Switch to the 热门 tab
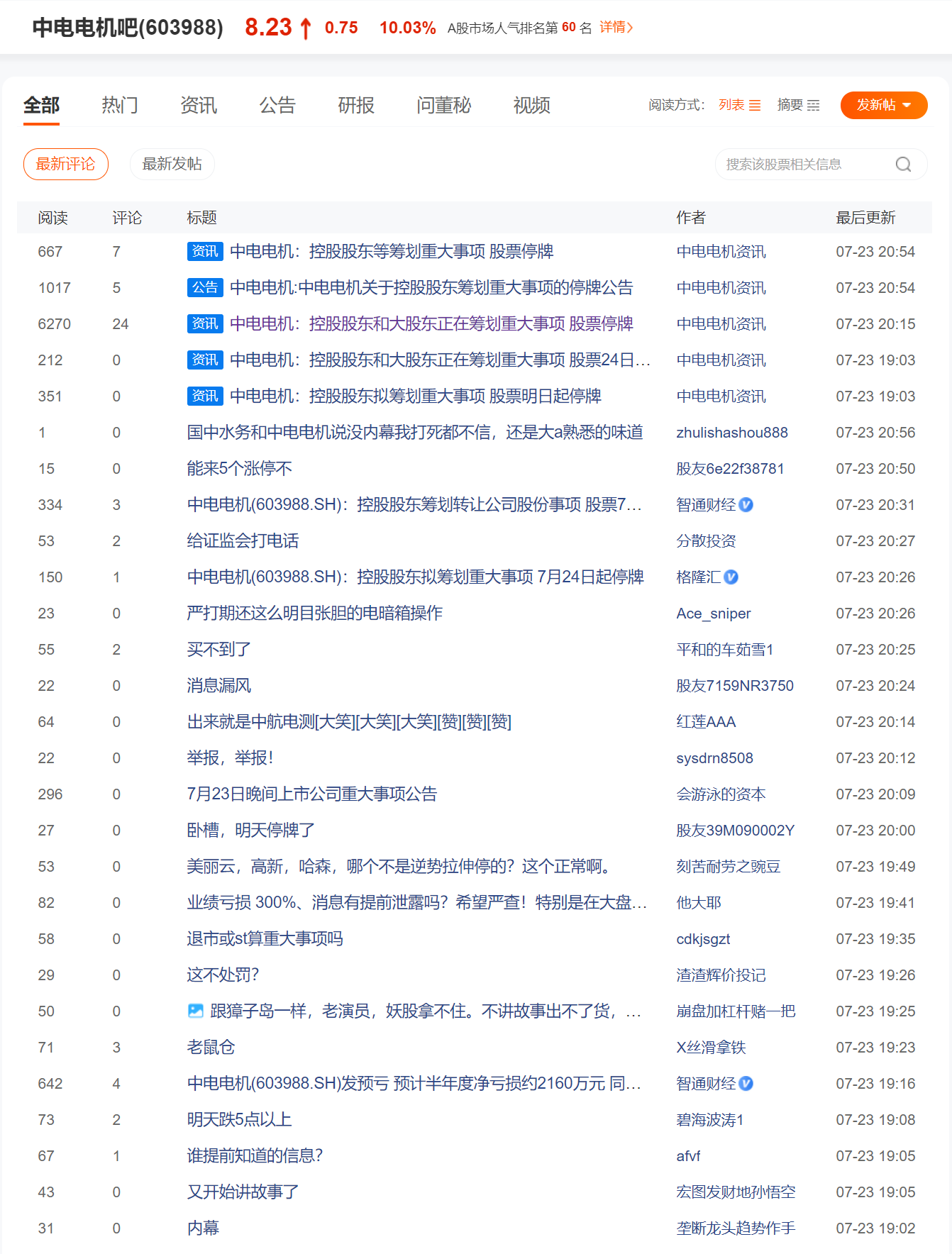This screenshot has height=1254, width=952. pos(120,106)
